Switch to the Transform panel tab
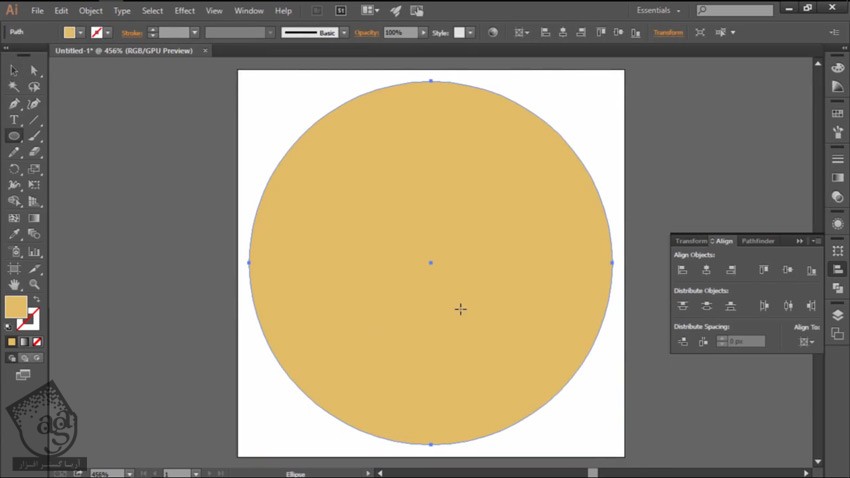This screenshot has width=850, height=478. [691, 241]
